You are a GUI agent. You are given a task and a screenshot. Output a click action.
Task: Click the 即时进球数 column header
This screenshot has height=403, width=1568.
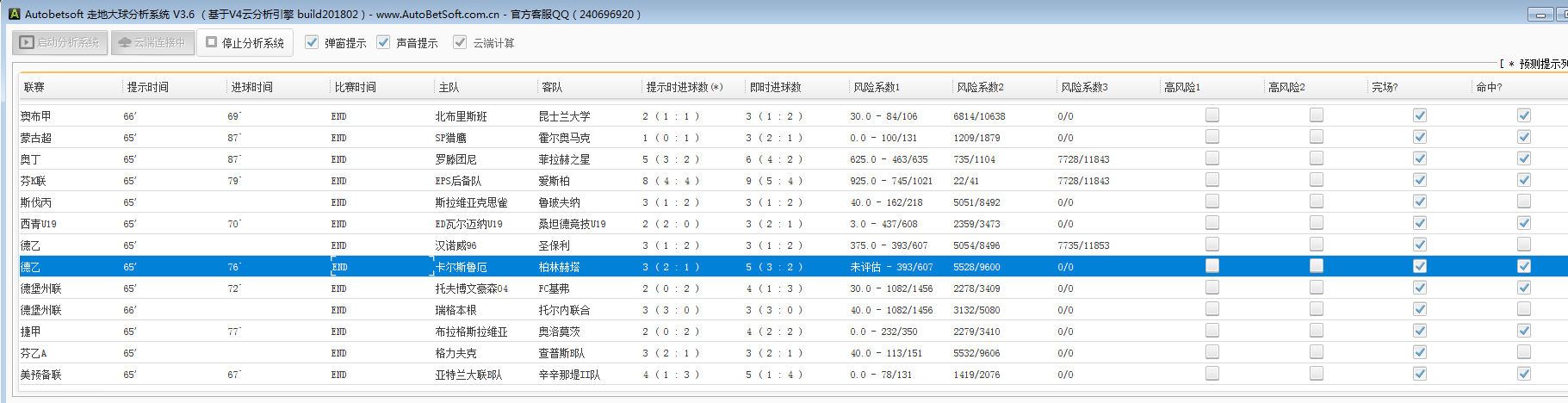[775, 87]
